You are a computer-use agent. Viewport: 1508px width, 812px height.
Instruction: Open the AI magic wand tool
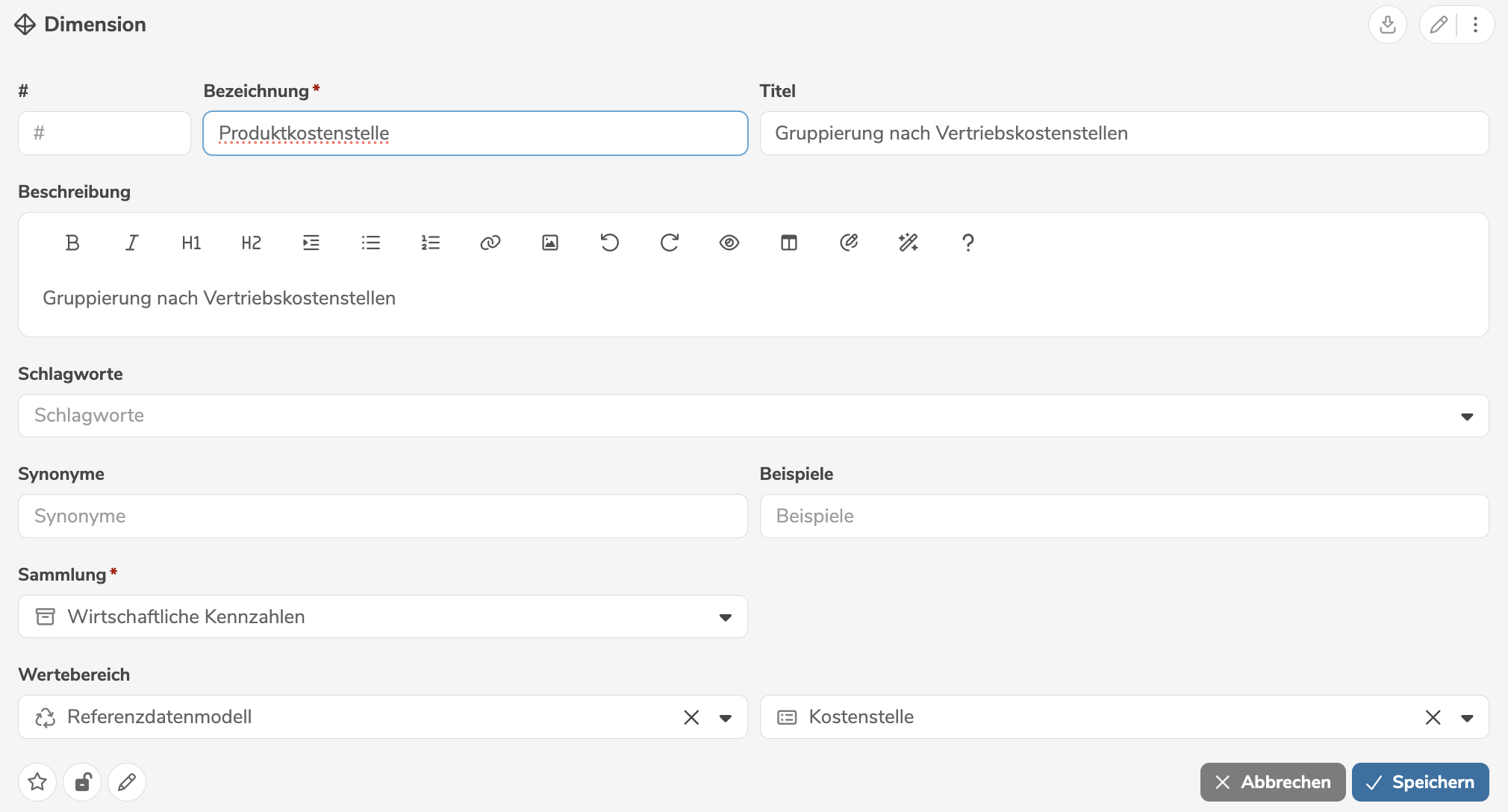point(908,242)
